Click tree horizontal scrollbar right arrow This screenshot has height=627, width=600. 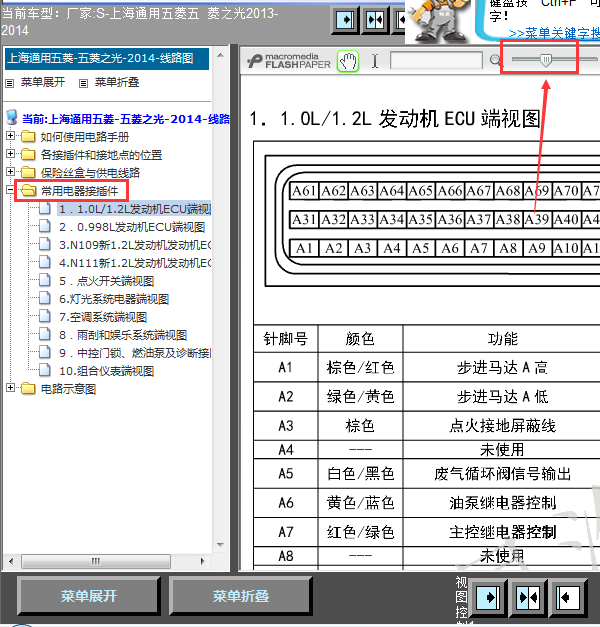coord(203,561)
